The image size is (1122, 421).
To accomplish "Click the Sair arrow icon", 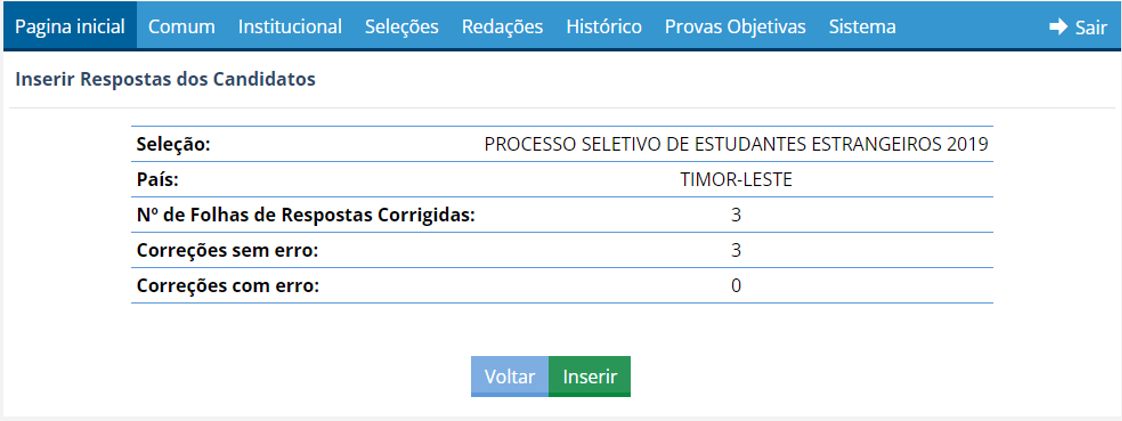I will pyautogui.click(x=1058, y=27).
